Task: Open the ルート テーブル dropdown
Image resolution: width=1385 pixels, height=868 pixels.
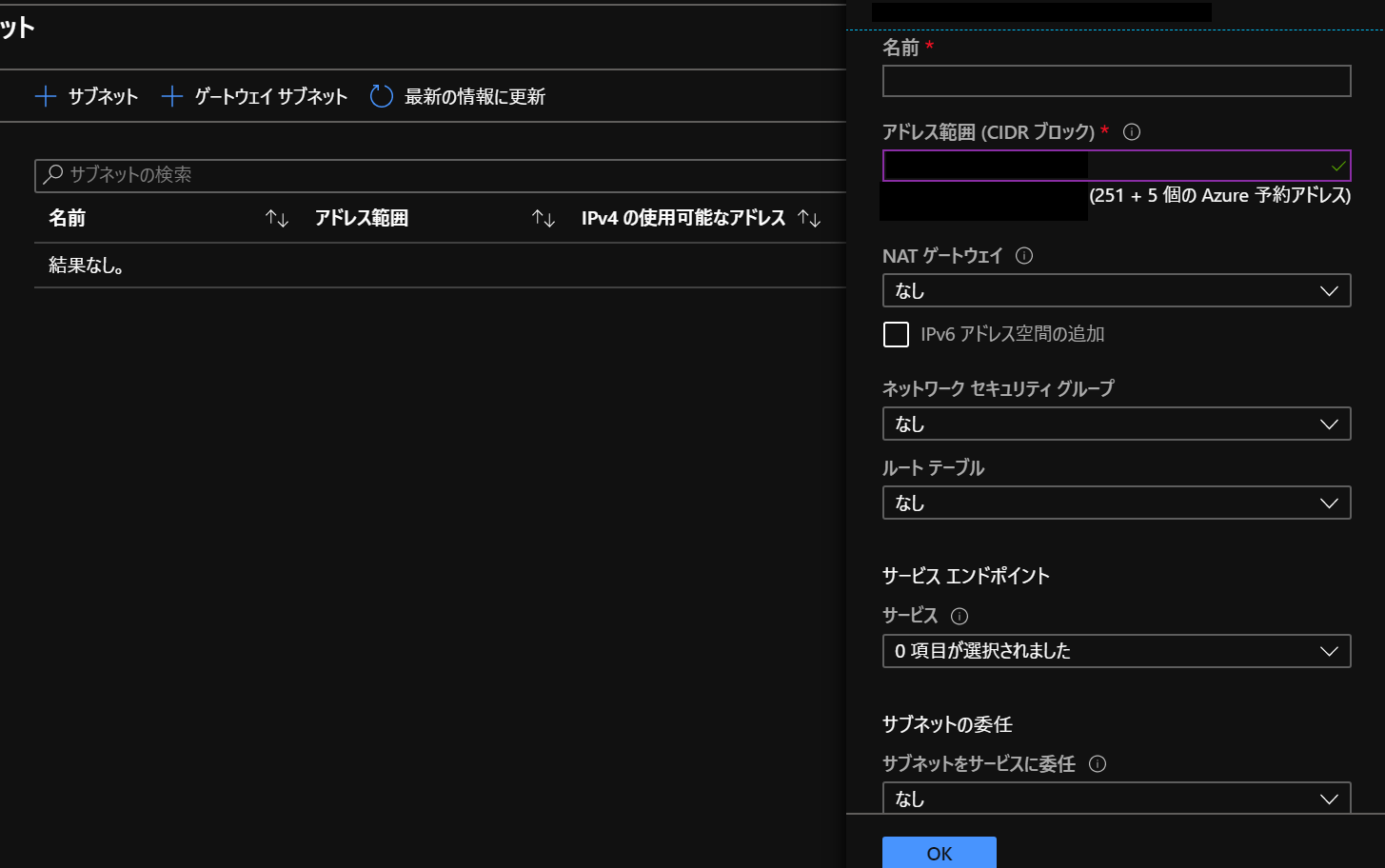Action: tap(1116, 503)
